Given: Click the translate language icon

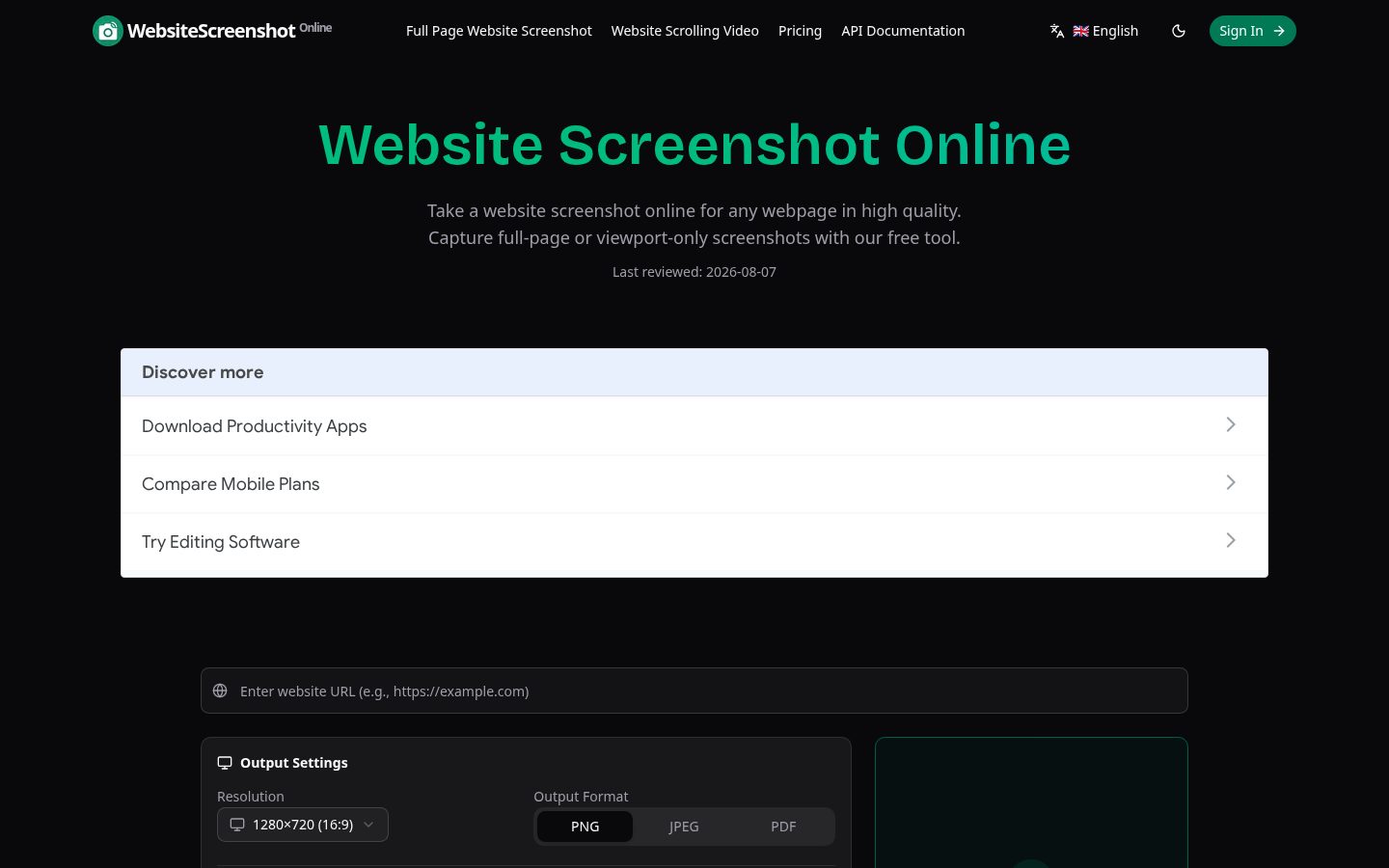Looking at the screenshot, I should pyautogui.click(x=1057, y=31).
